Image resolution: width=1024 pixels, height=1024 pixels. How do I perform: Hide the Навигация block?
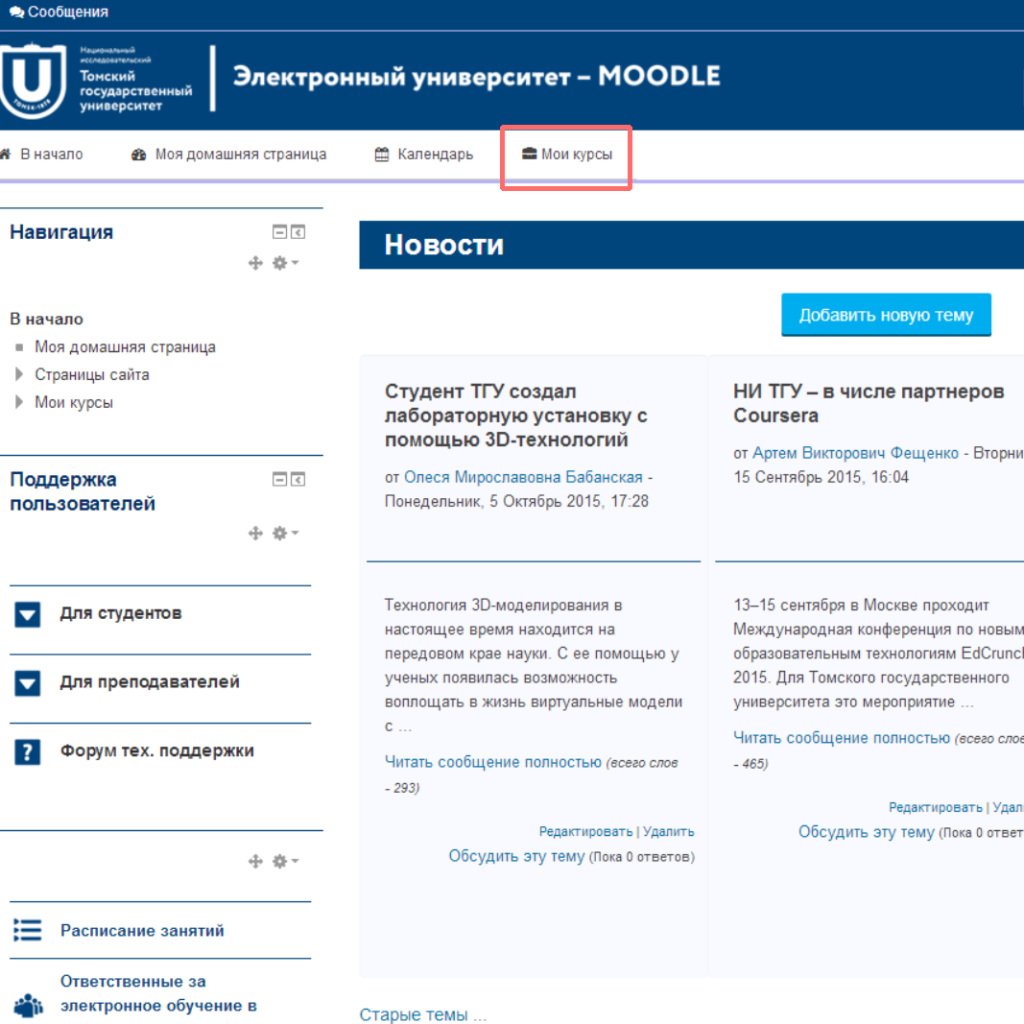(x=280, y=232)
